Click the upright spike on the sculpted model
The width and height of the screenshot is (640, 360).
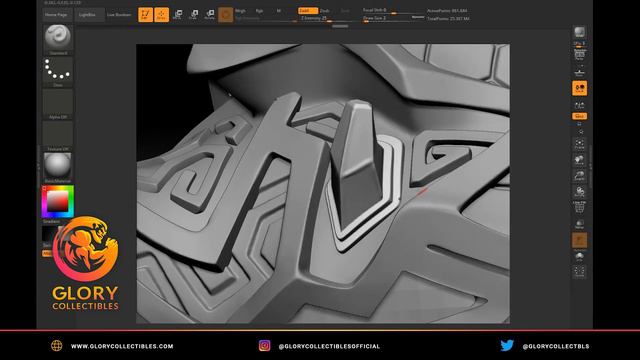[x=356, y=162]
